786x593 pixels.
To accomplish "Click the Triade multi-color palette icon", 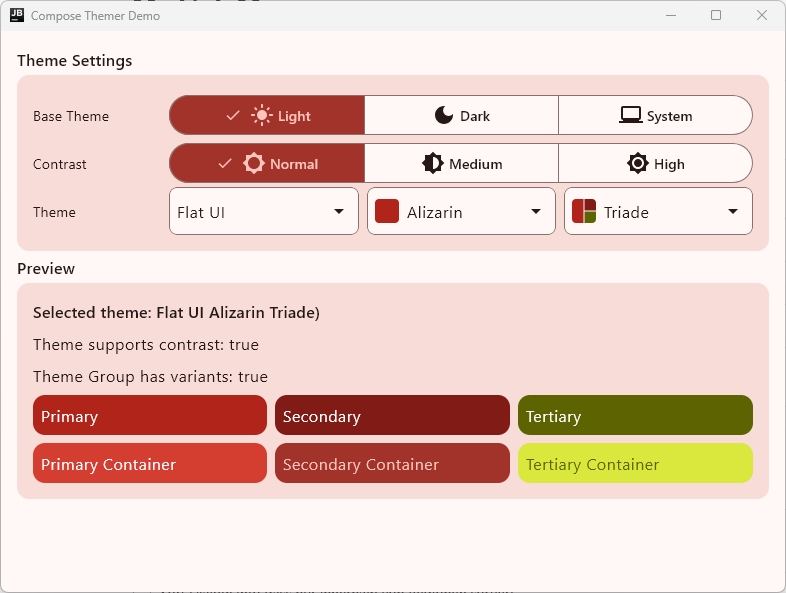I will pos(584,211).
